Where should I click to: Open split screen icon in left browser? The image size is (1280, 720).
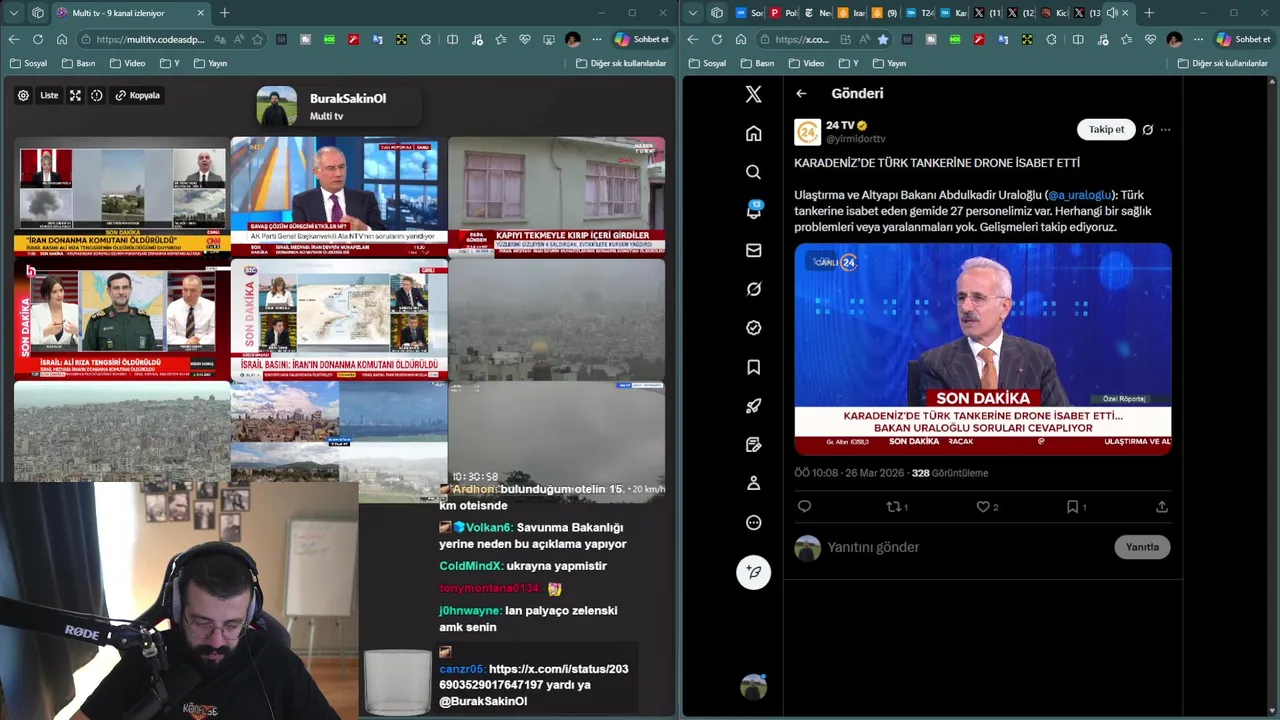tap(452, 39)
